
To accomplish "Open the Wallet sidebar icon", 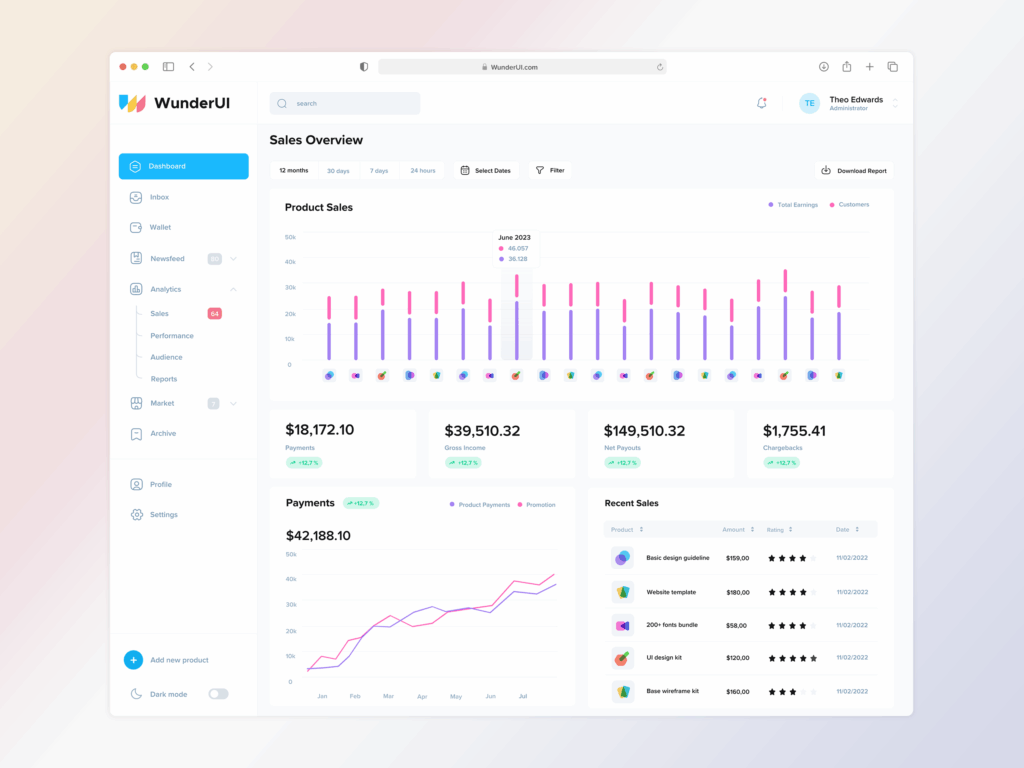I will 136,227.
